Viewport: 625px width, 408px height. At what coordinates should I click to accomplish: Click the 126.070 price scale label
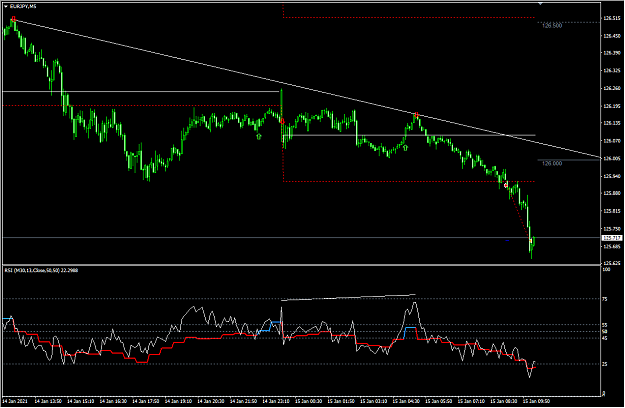(611, 141)
